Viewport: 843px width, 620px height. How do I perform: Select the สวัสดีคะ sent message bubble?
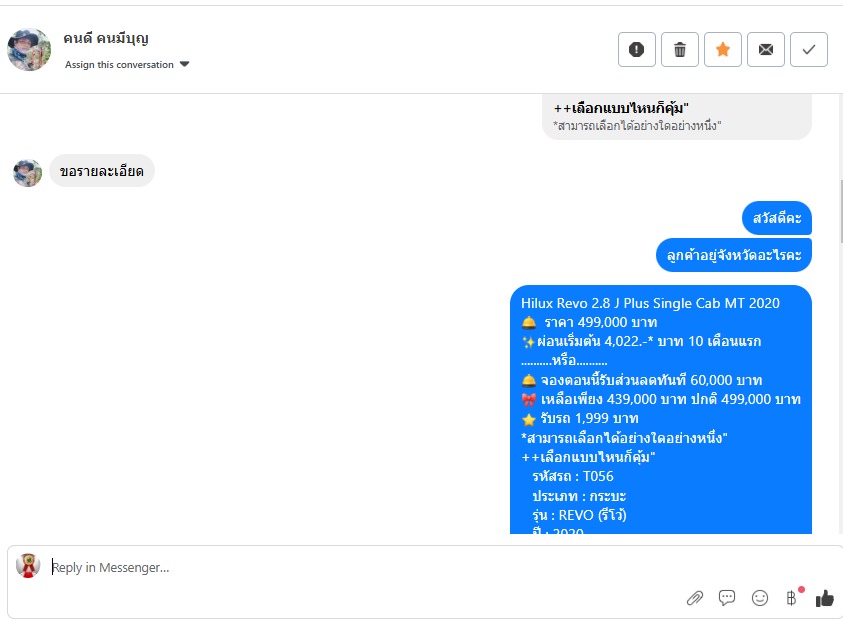tap(777, 218)
